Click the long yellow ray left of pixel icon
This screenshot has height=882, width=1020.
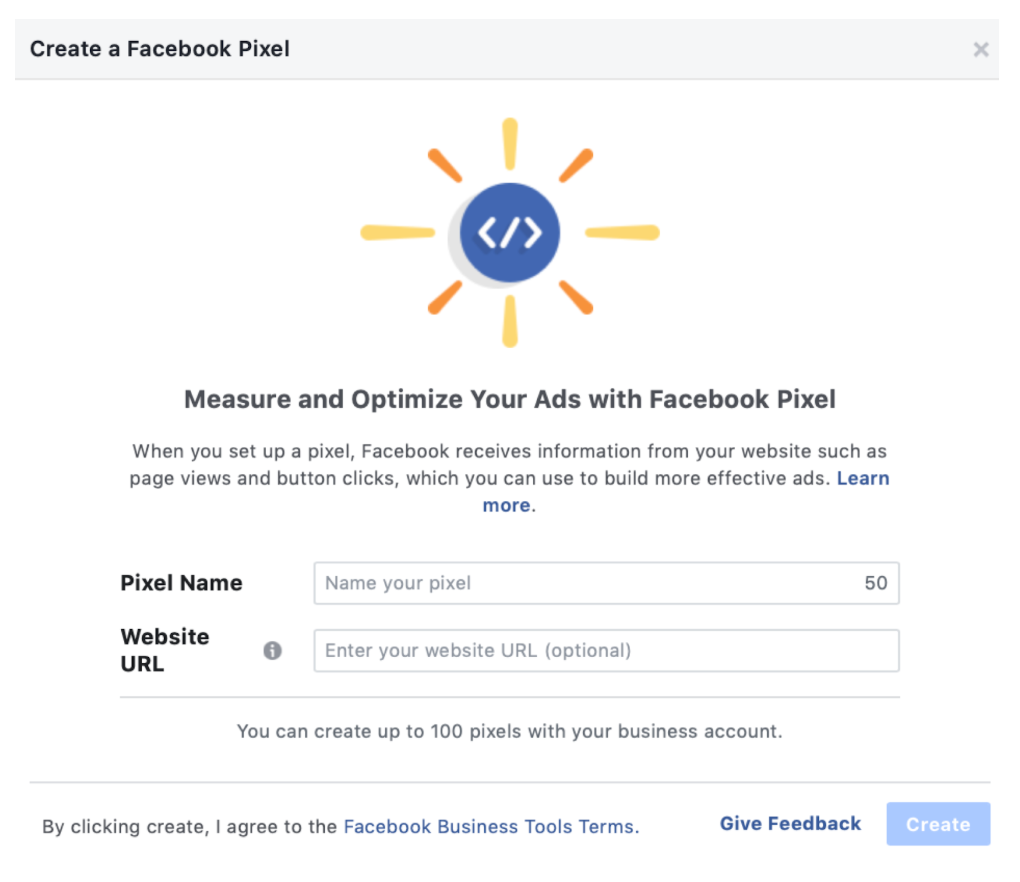[398, 233]
